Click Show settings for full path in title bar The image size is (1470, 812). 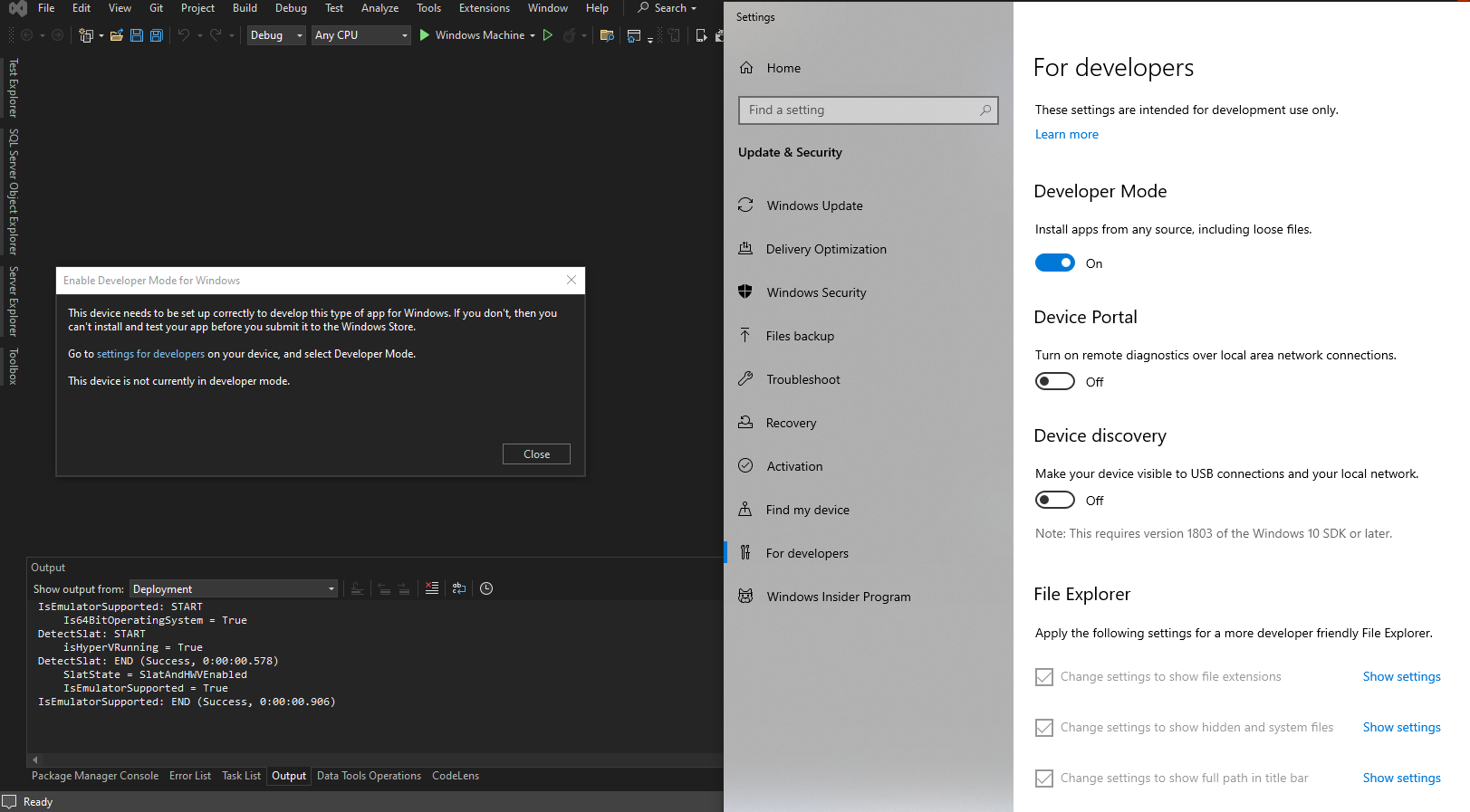1401,779
